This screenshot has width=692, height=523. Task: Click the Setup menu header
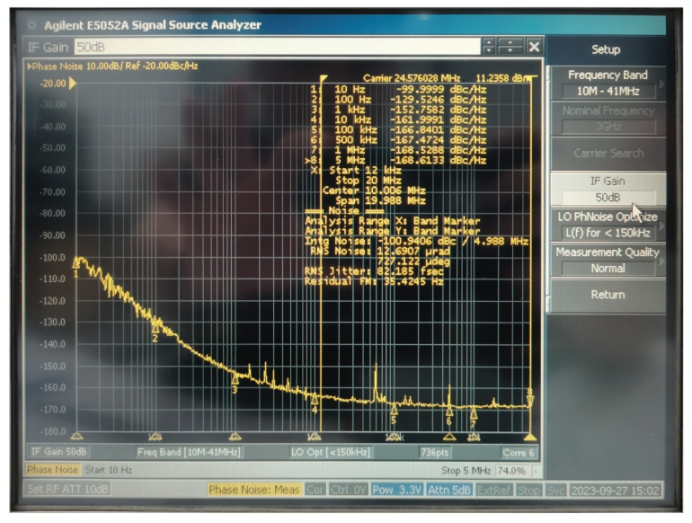tap(607, 49)
